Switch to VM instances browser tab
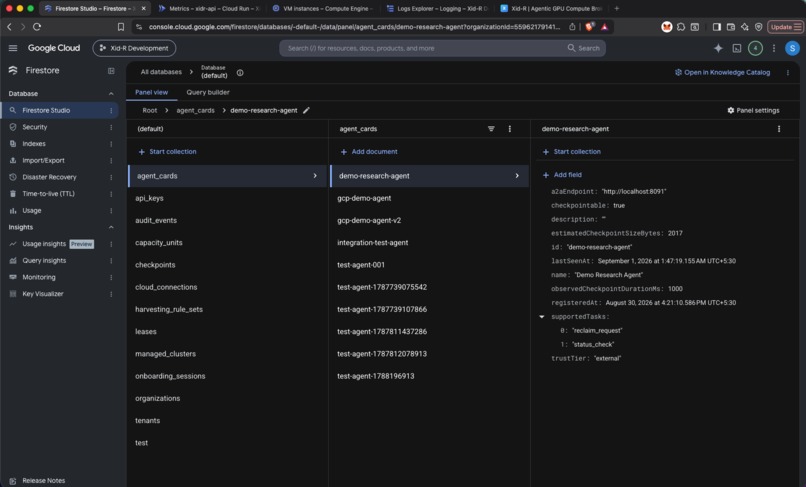 [323, 8]
